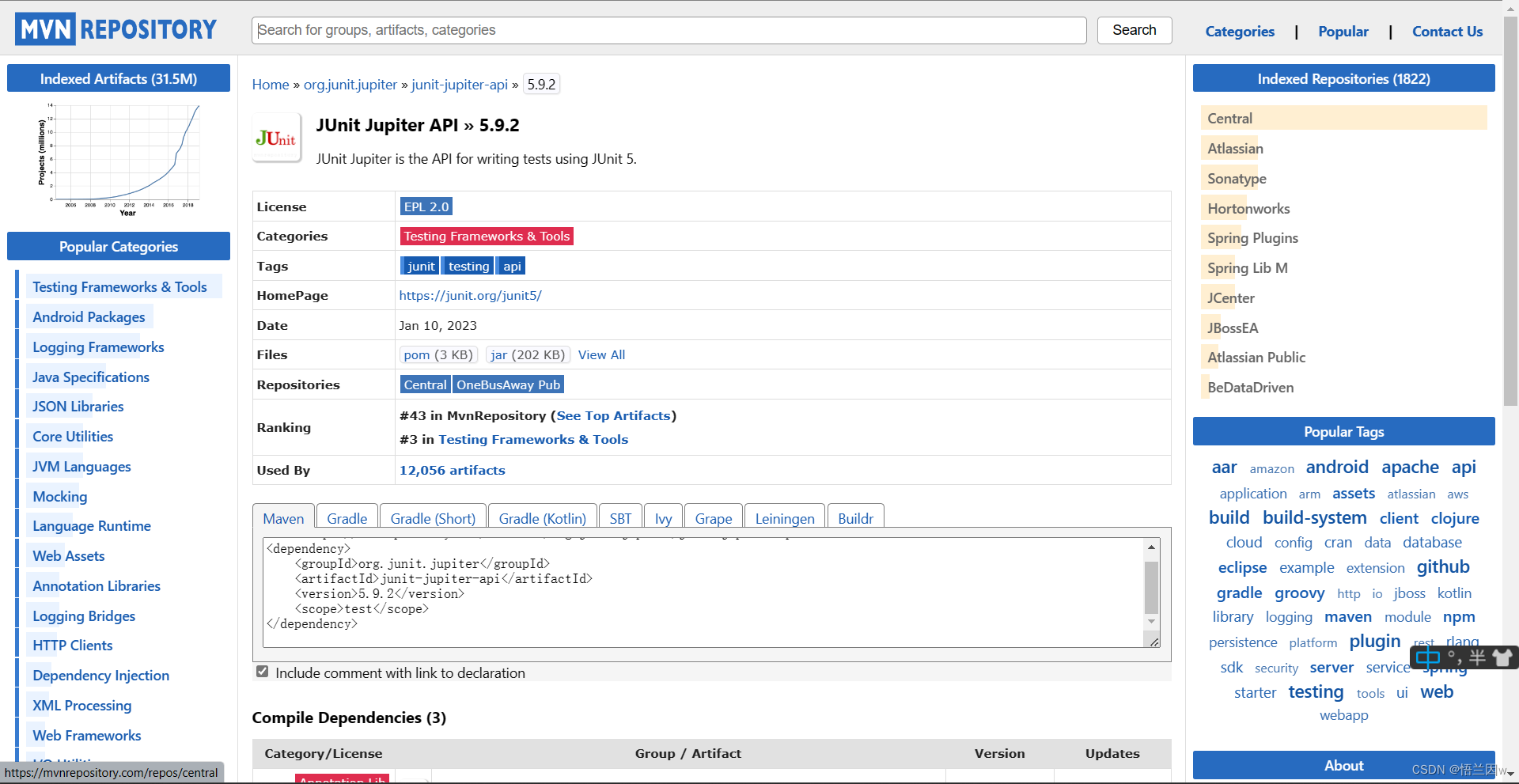The image size is (1519, 784).
Task: Open View All files link
Action: (x=601, y=355)
